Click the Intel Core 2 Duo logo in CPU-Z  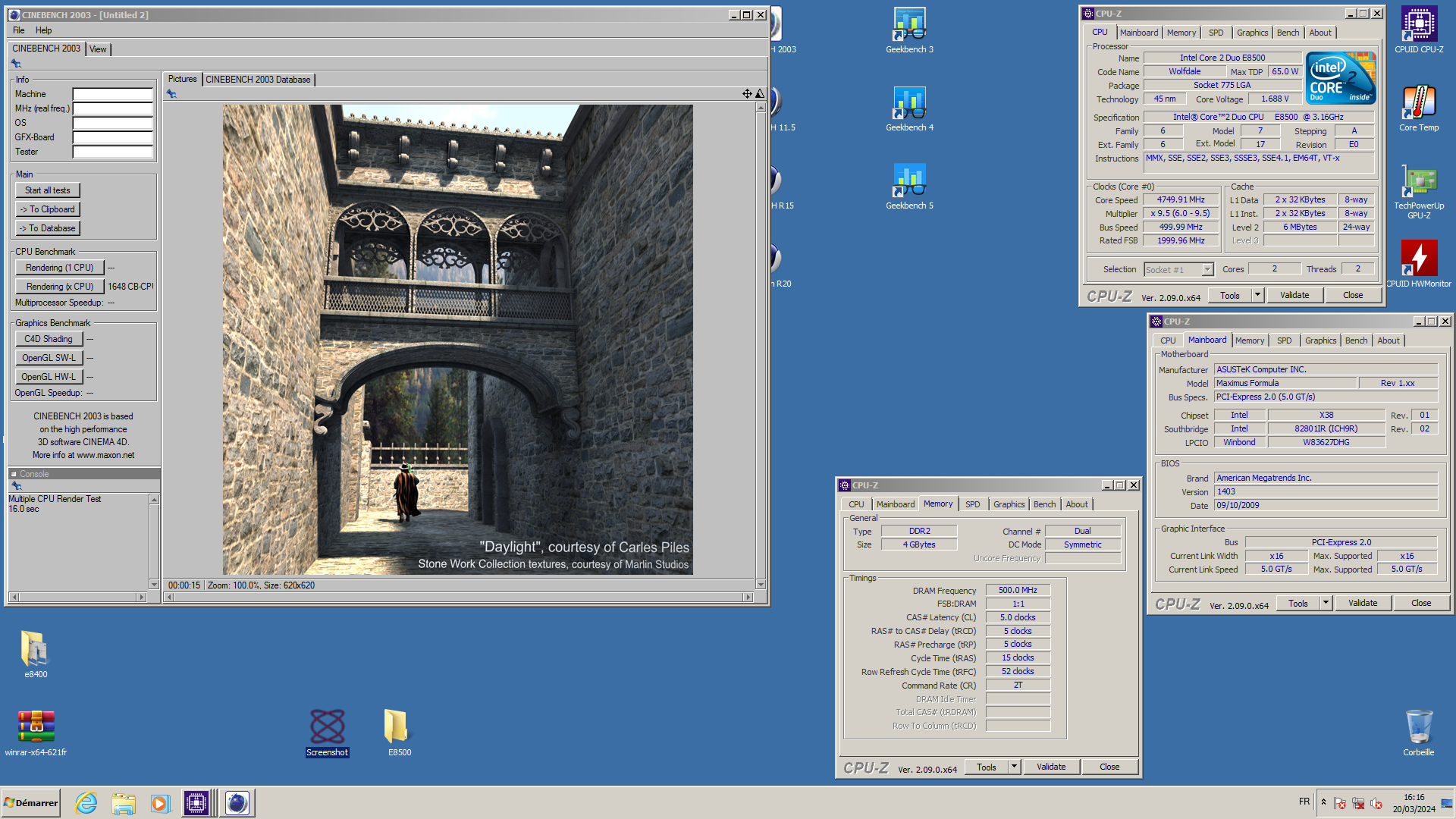coord(1341,78)
